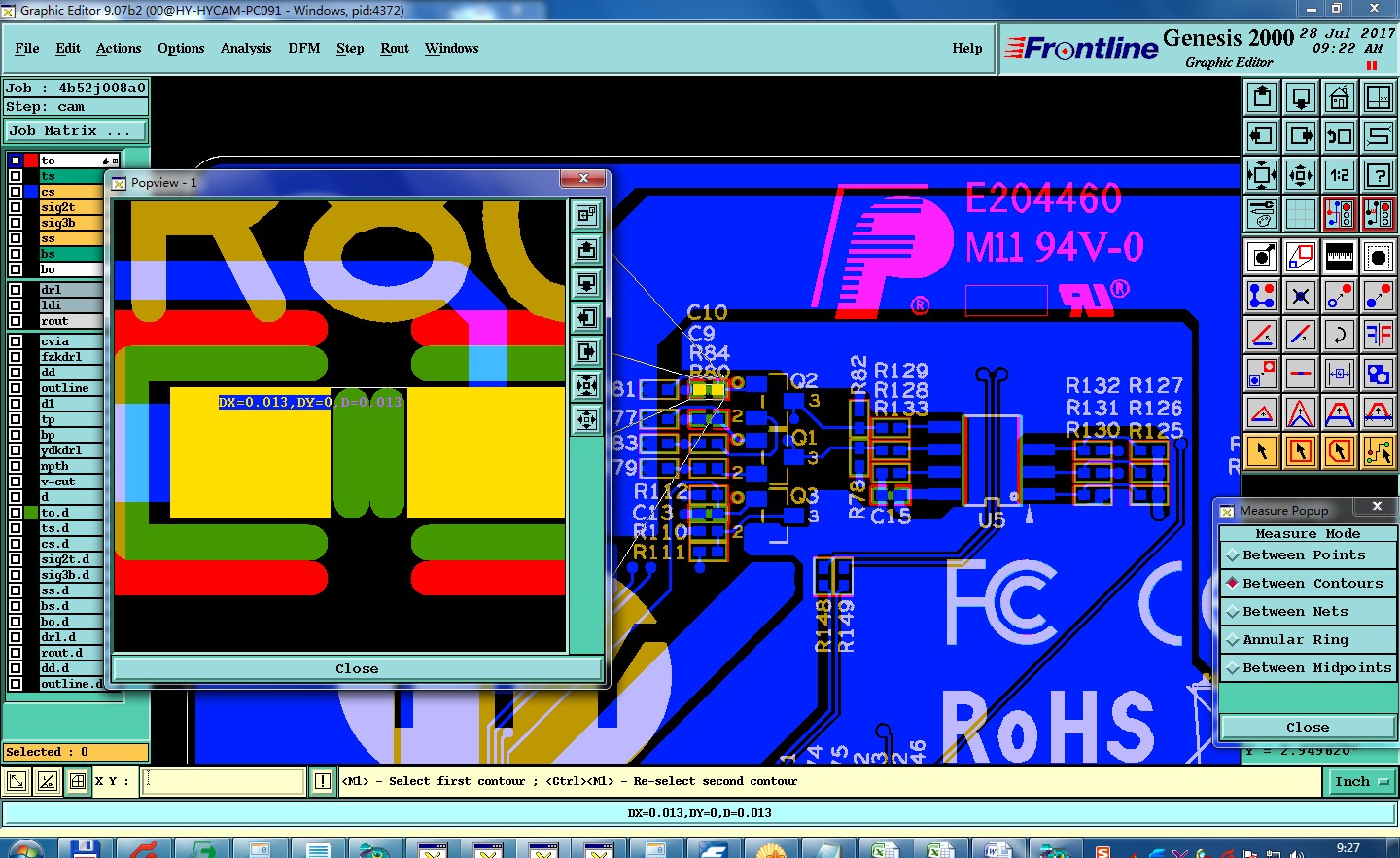
Task: Click the net select pointer icon
Action: point(1379,451)
